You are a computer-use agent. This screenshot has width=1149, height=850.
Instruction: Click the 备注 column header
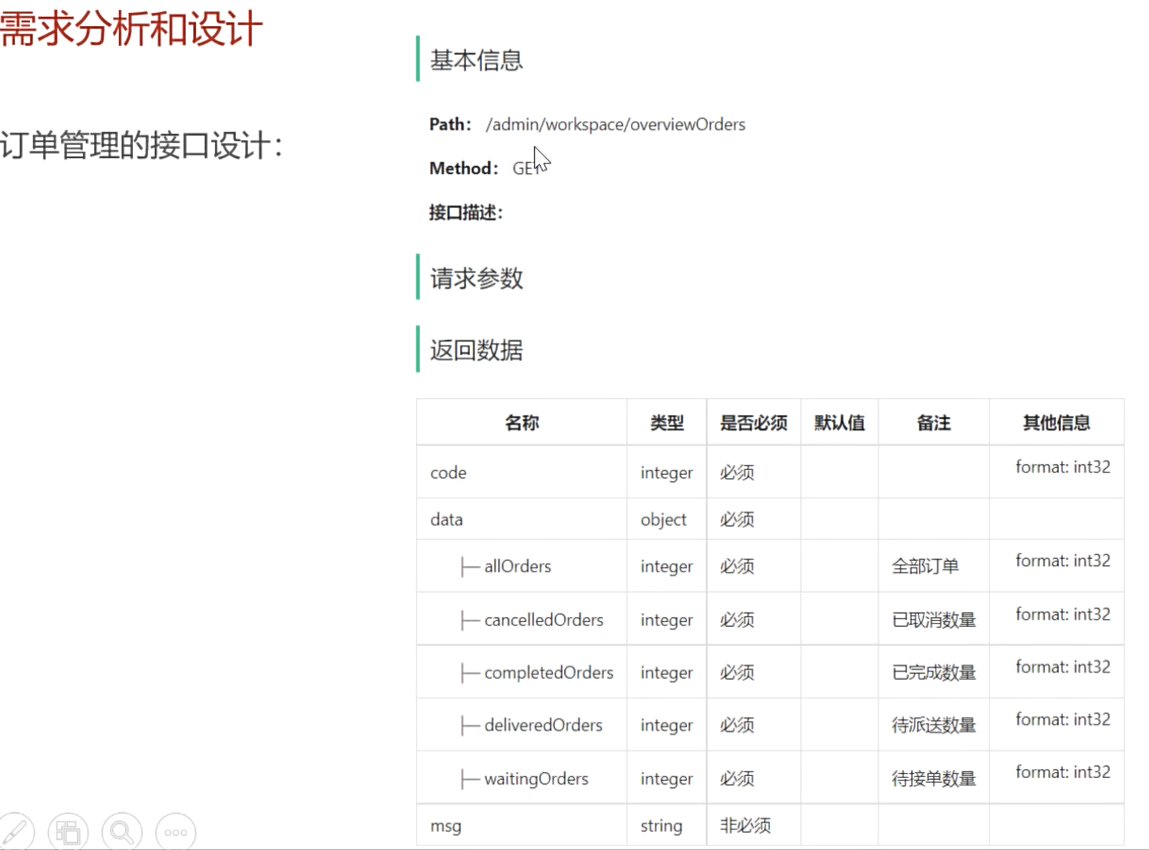(934, 423)
